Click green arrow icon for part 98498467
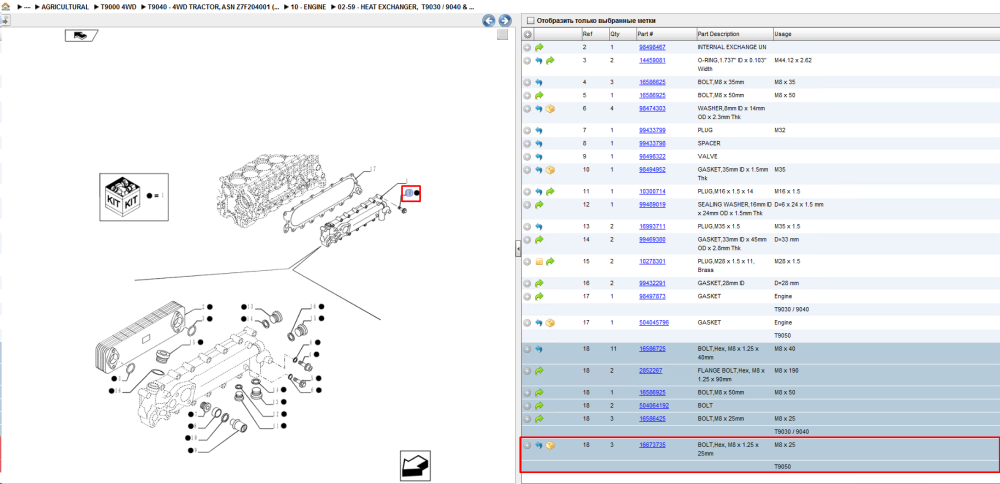Screen dimensions: 1000x484 539,47
